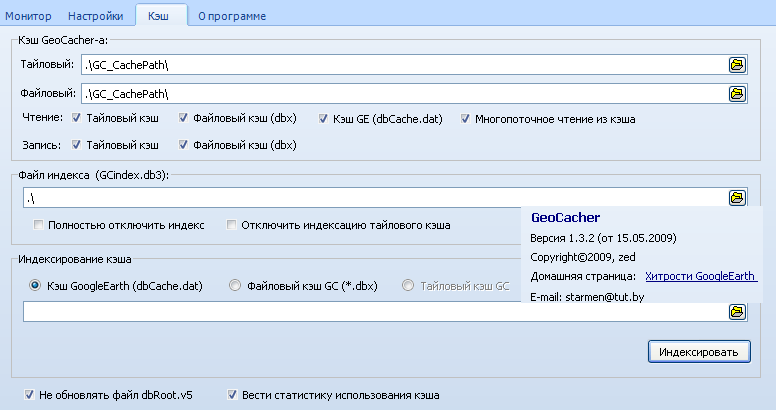Click folder icon in Индексирование кэша section
This screenshot has width=776, height=410.
tap(737, 312)
